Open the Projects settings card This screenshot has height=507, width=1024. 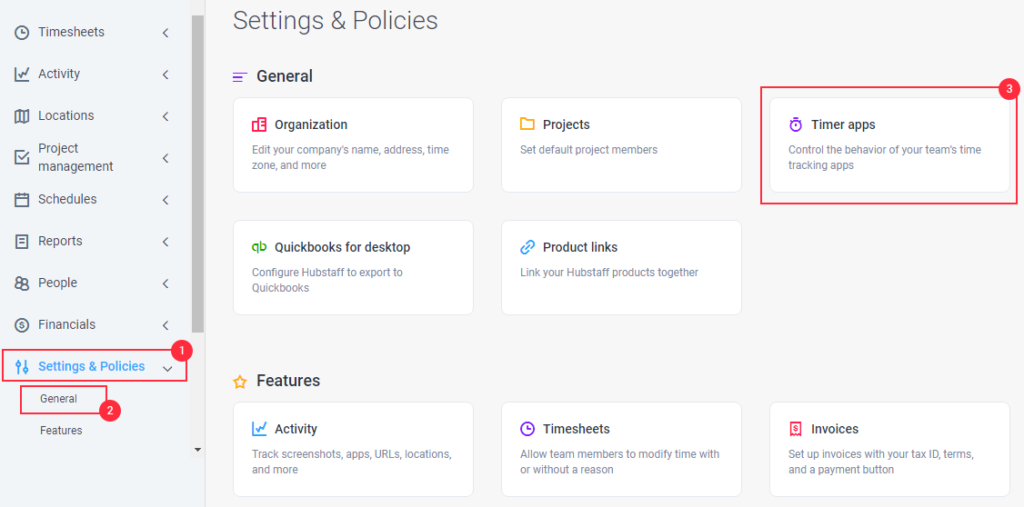621,145
